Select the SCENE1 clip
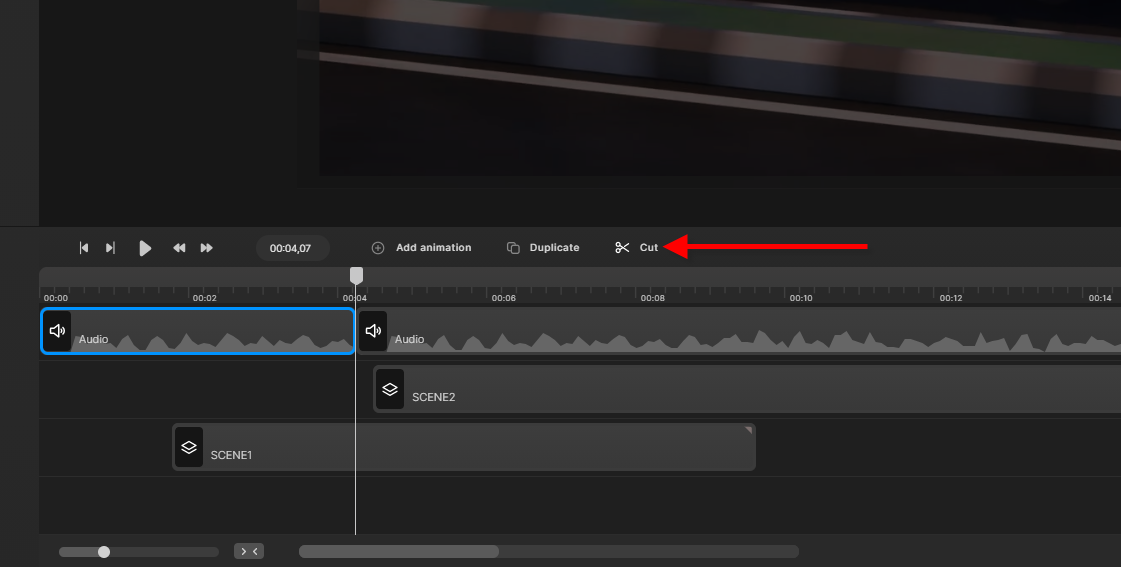 [x=464, y=447]
